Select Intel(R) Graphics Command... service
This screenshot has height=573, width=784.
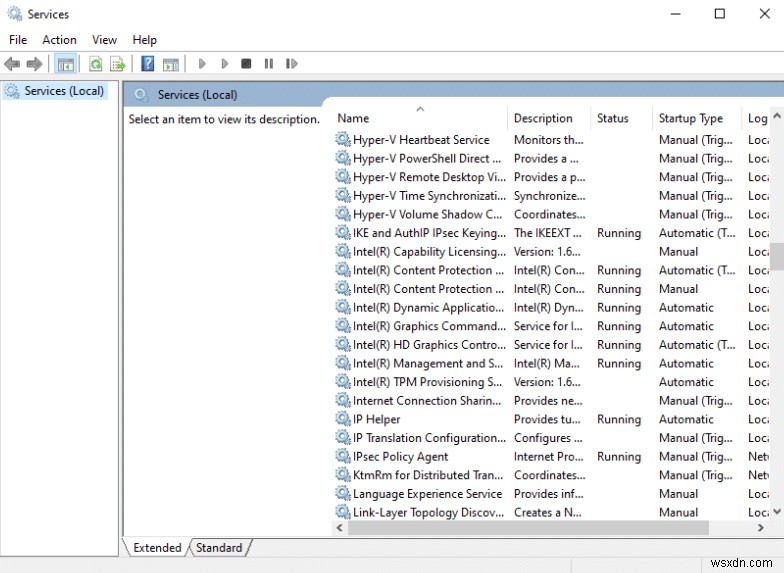(429, 326)
